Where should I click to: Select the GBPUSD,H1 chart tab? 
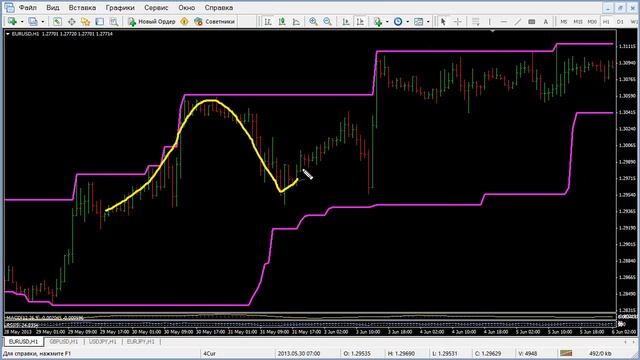(64, 342)
